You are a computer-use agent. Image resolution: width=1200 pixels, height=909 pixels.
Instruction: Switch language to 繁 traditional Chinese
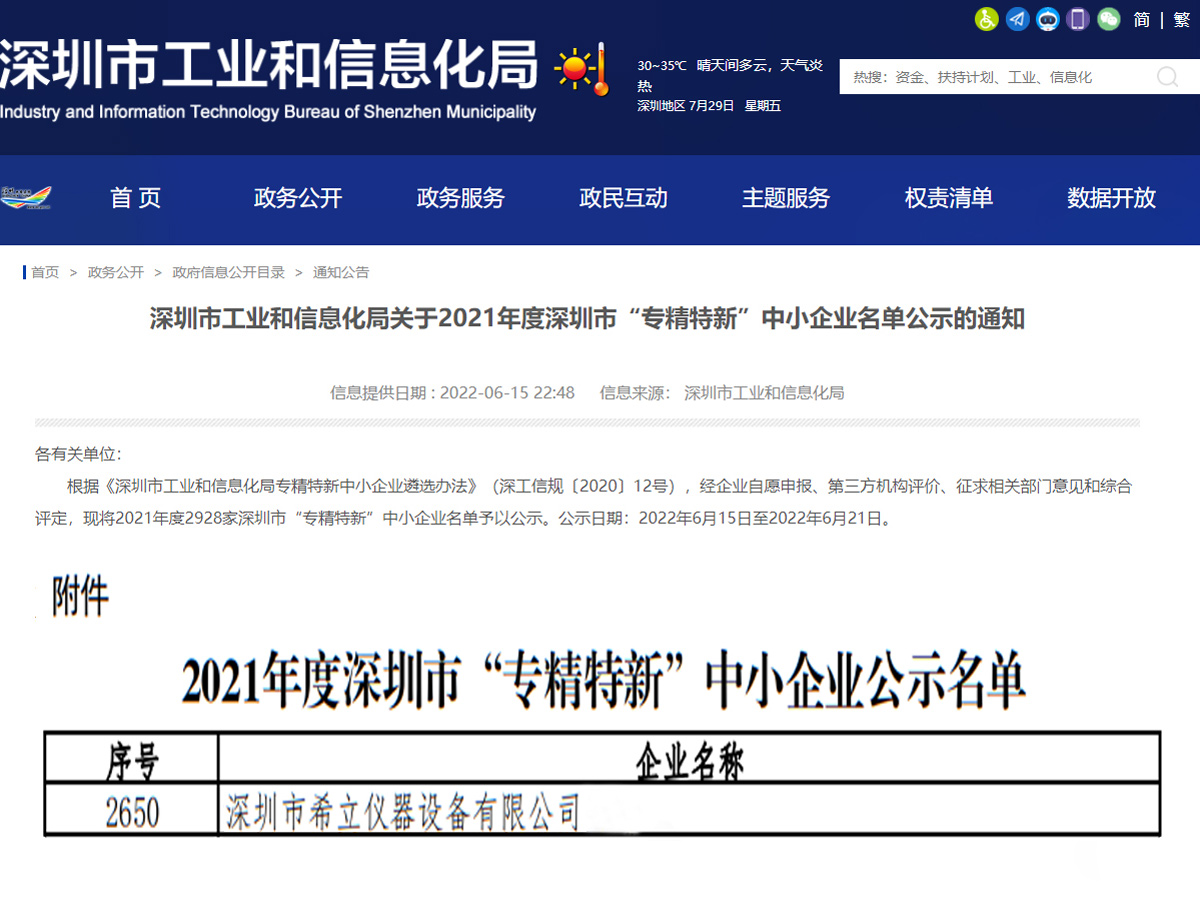(1181, 19)
